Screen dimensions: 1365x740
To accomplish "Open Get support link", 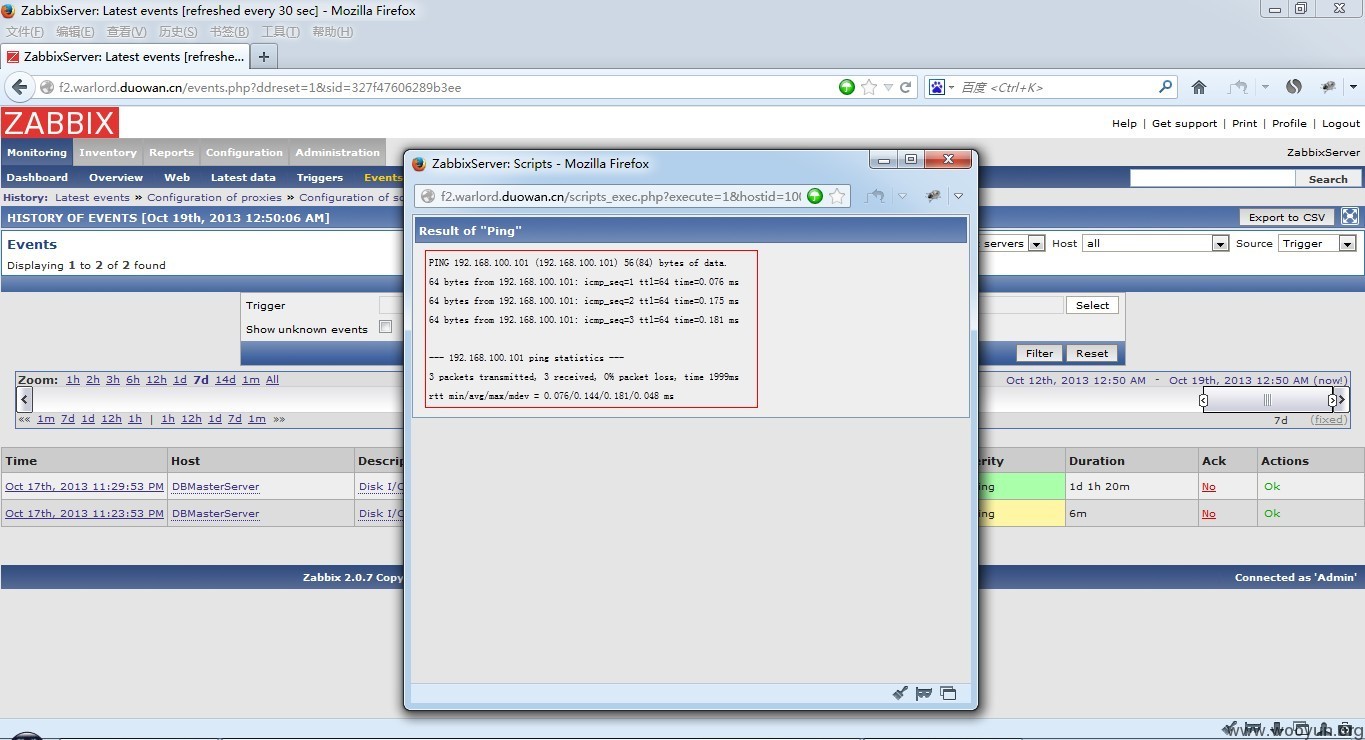I will (1184, 123).
